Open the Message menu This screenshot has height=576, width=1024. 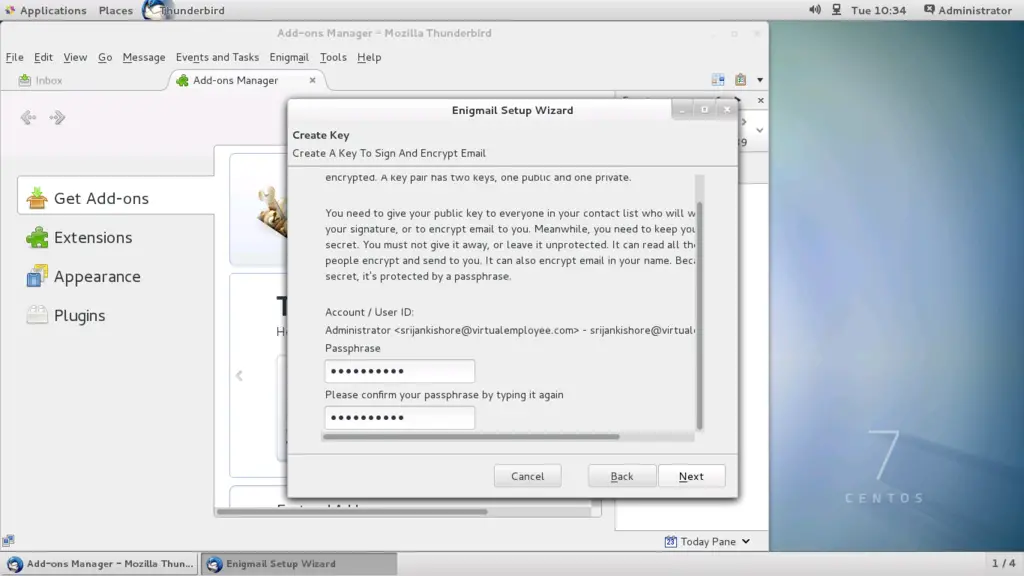(144, 57)
